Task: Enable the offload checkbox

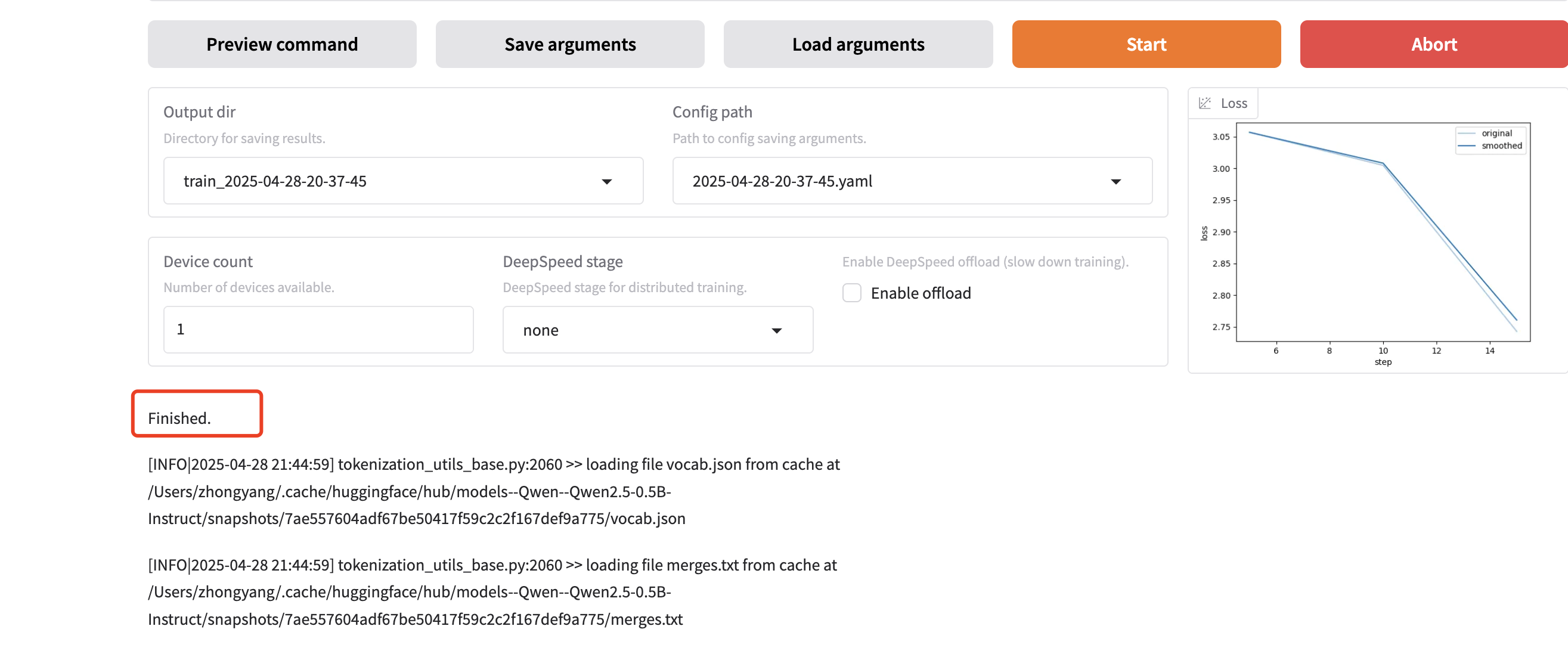Action: 851,293
